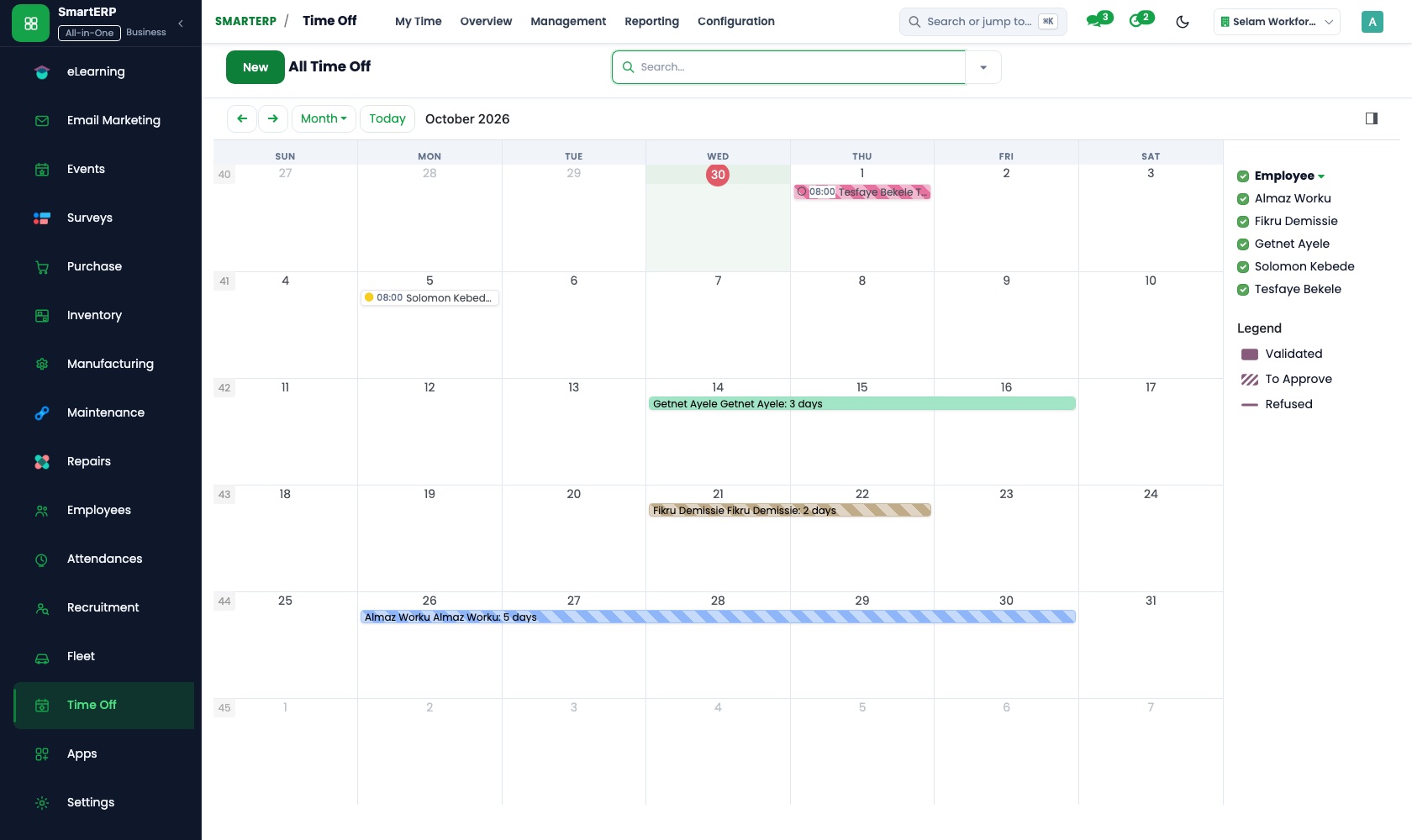Viewport: 1412px width, 840px height.
Task: Expand search options dropdown arrow
Action: pos(983,67)
